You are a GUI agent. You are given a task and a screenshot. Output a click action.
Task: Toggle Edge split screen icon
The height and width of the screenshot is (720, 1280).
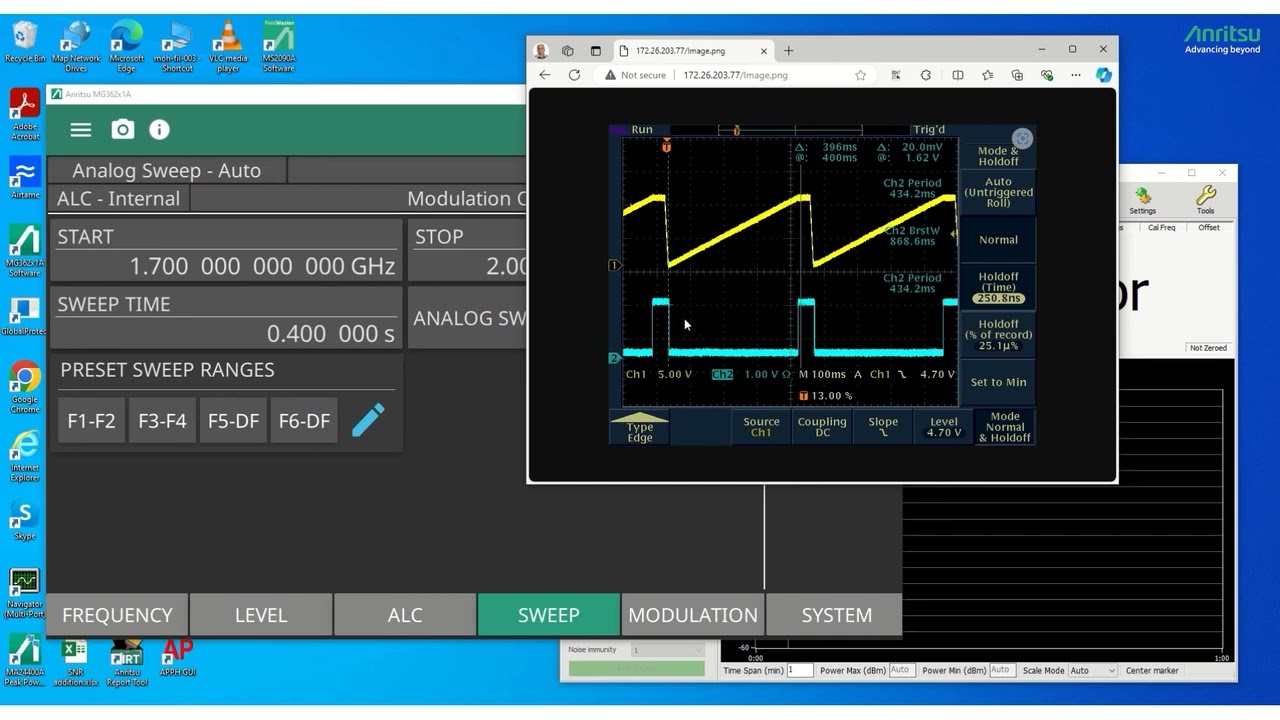[x=957, y=75]
